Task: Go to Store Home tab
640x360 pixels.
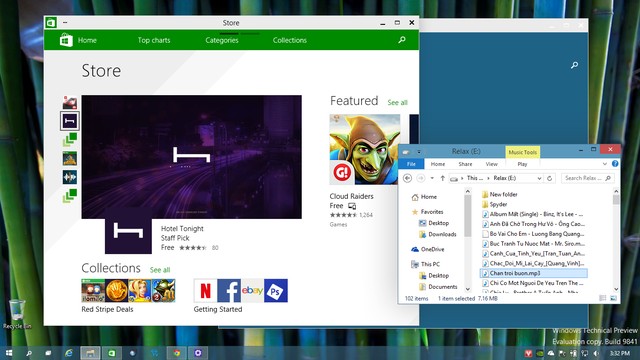Action: (x=87, y=40)
